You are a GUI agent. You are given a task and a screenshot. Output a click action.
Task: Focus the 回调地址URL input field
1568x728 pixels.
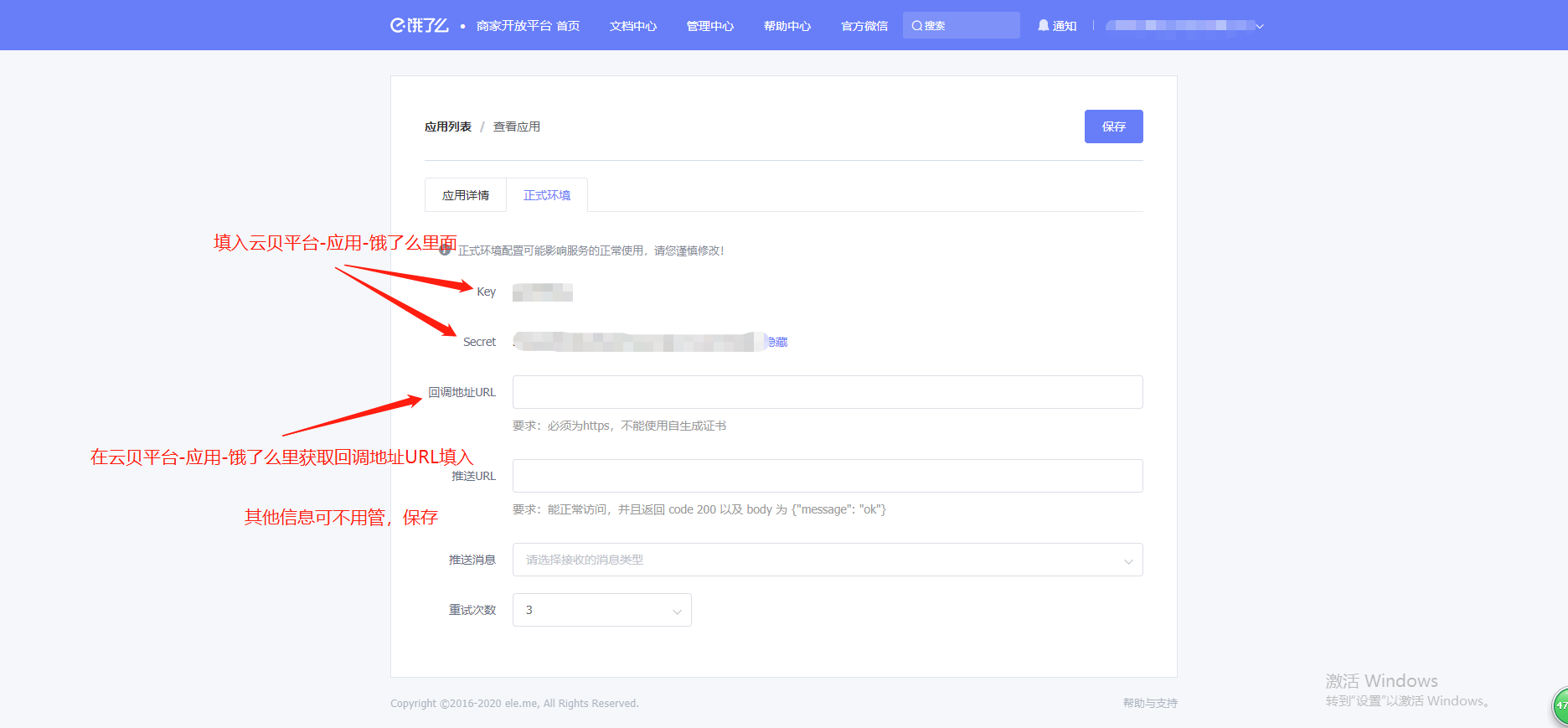(x=827, y=392)
